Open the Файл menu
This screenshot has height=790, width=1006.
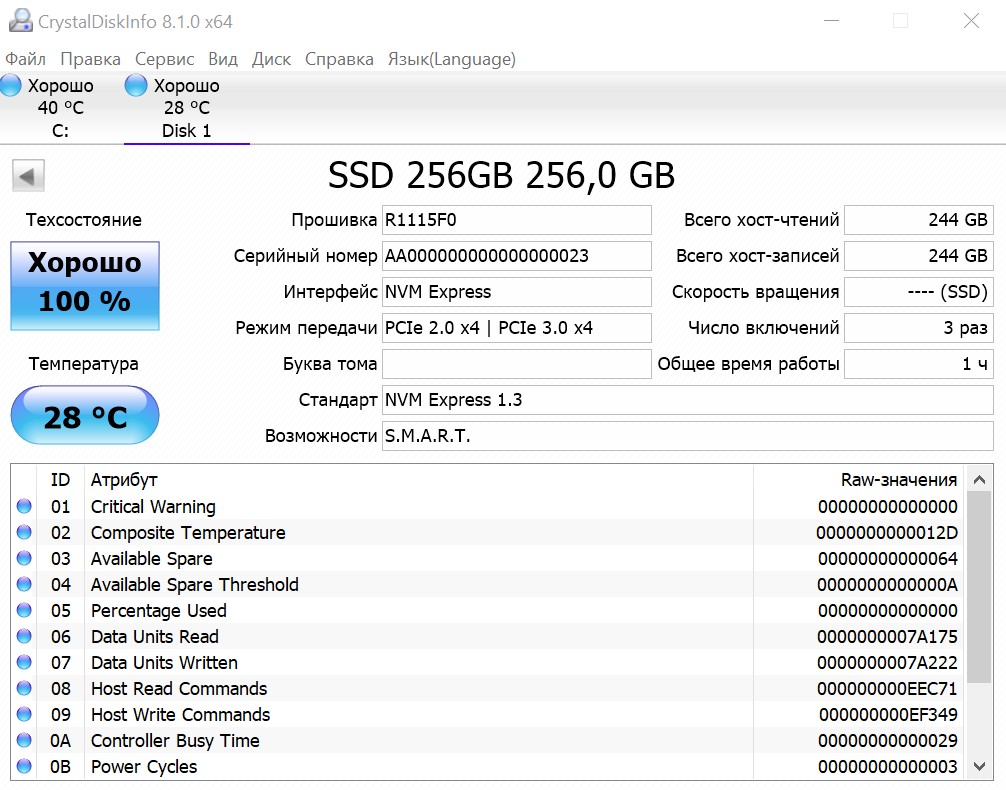(25, 59)
